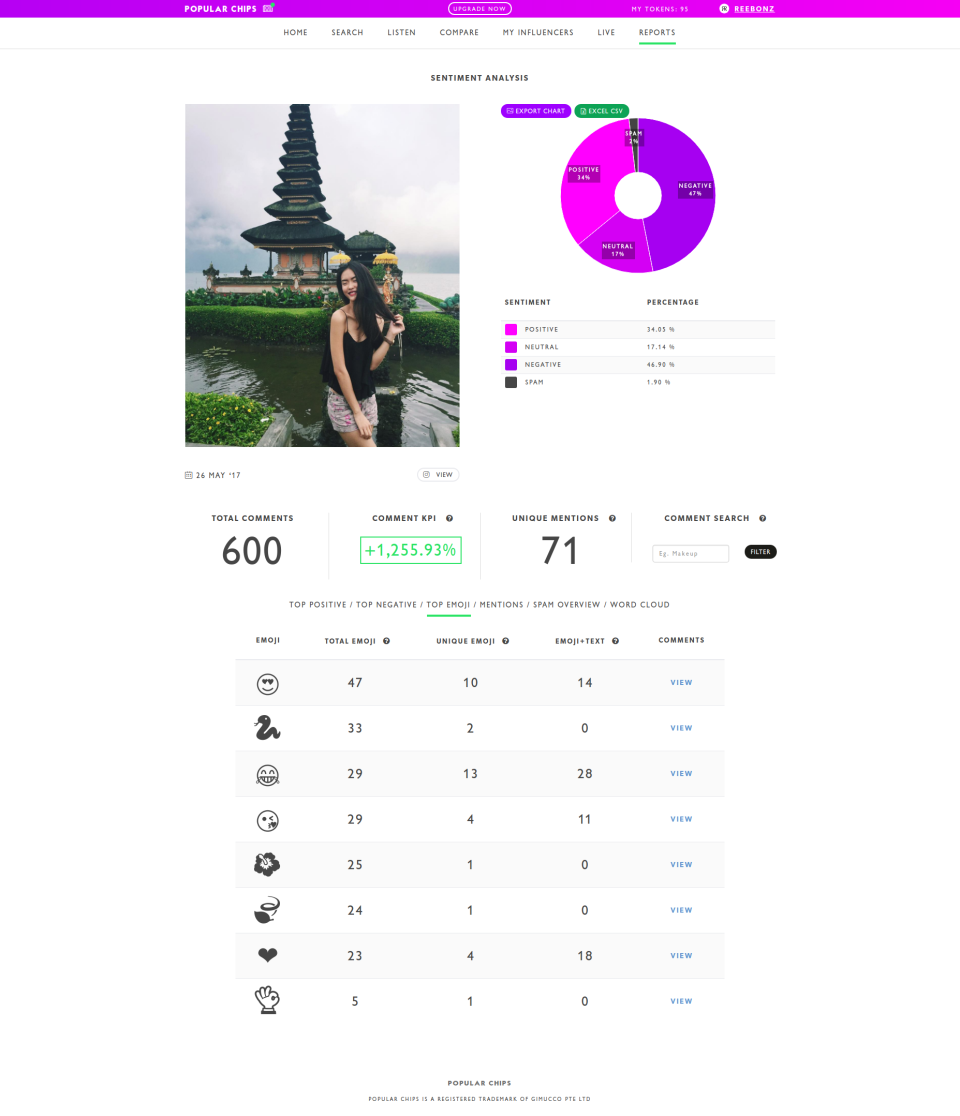Click the Positive sentiment color swatch

coord(511,330)
